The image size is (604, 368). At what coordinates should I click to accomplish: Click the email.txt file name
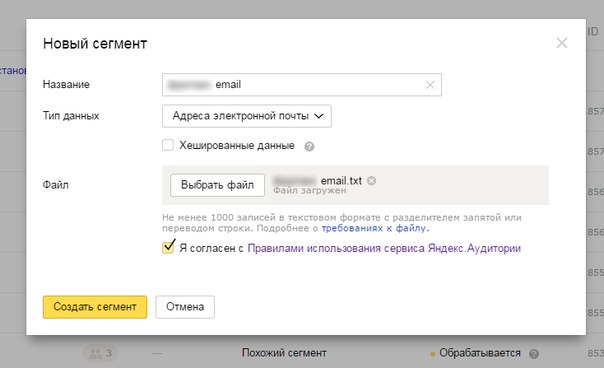pos(341,180)
